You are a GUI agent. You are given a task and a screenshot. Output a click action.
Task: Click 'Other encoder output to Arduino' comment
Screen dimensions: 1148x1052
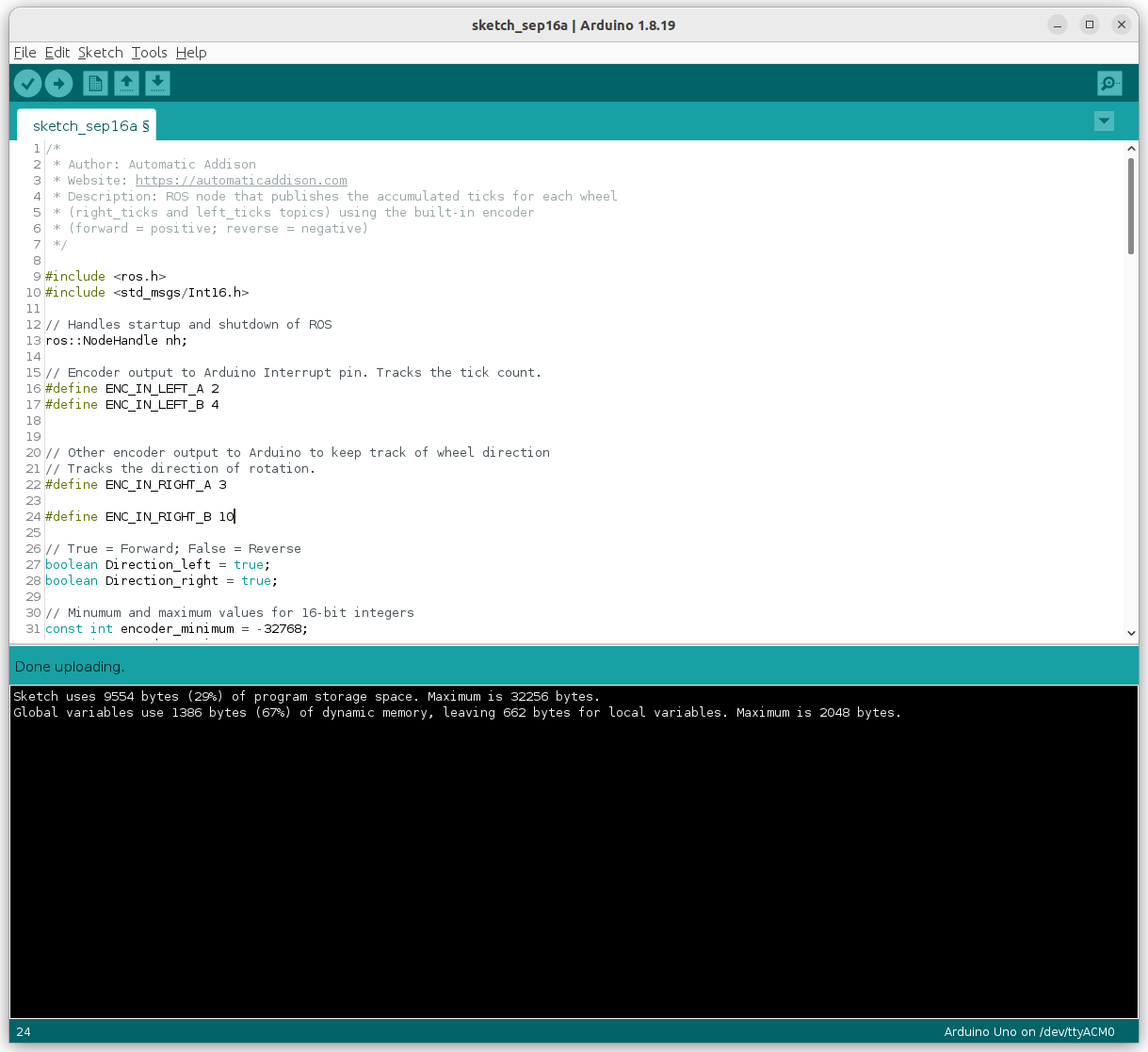(298, 453)
